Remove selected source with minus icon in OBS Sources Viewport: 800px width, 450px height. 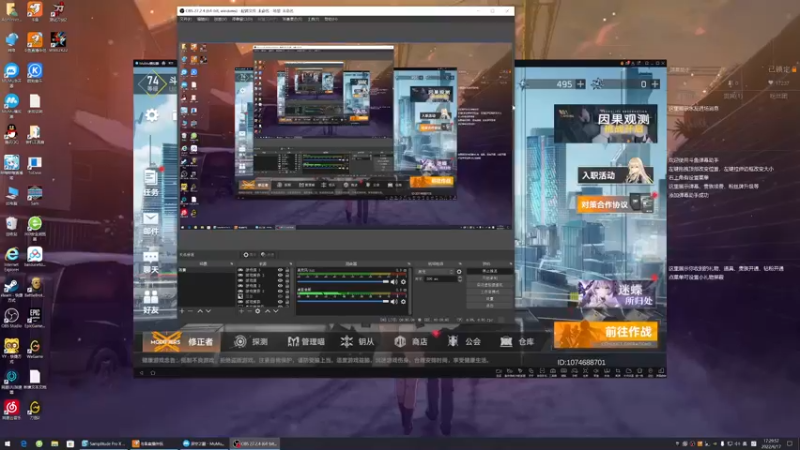coord(249,311)
